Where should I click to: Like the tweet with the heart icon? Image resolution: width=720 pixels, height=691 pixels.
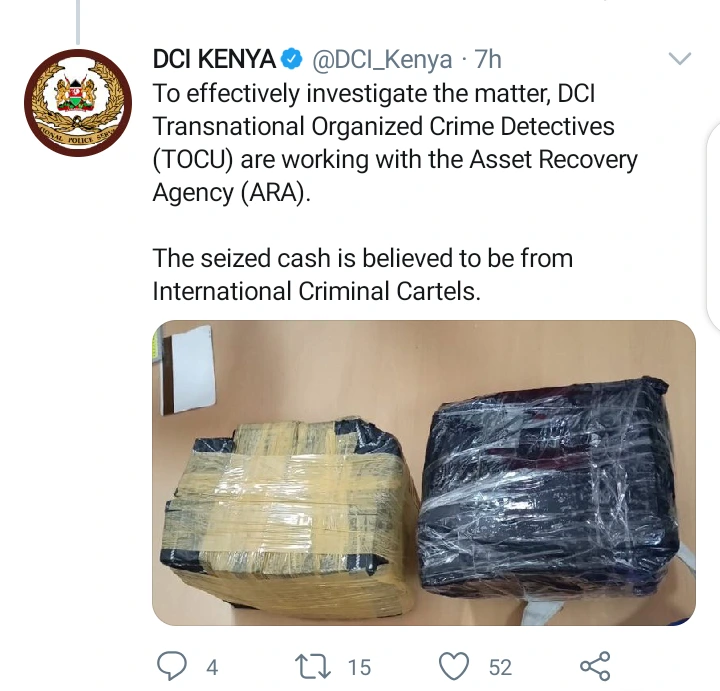tap(454, 666)
